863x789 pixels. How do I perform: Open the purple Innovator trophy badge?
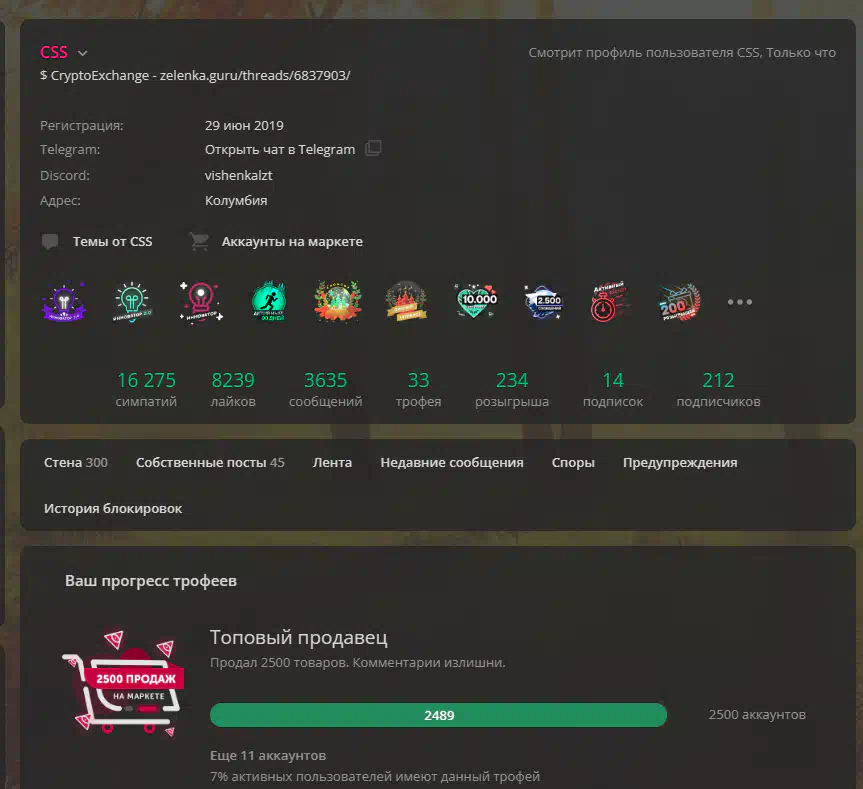pos(64,302)
